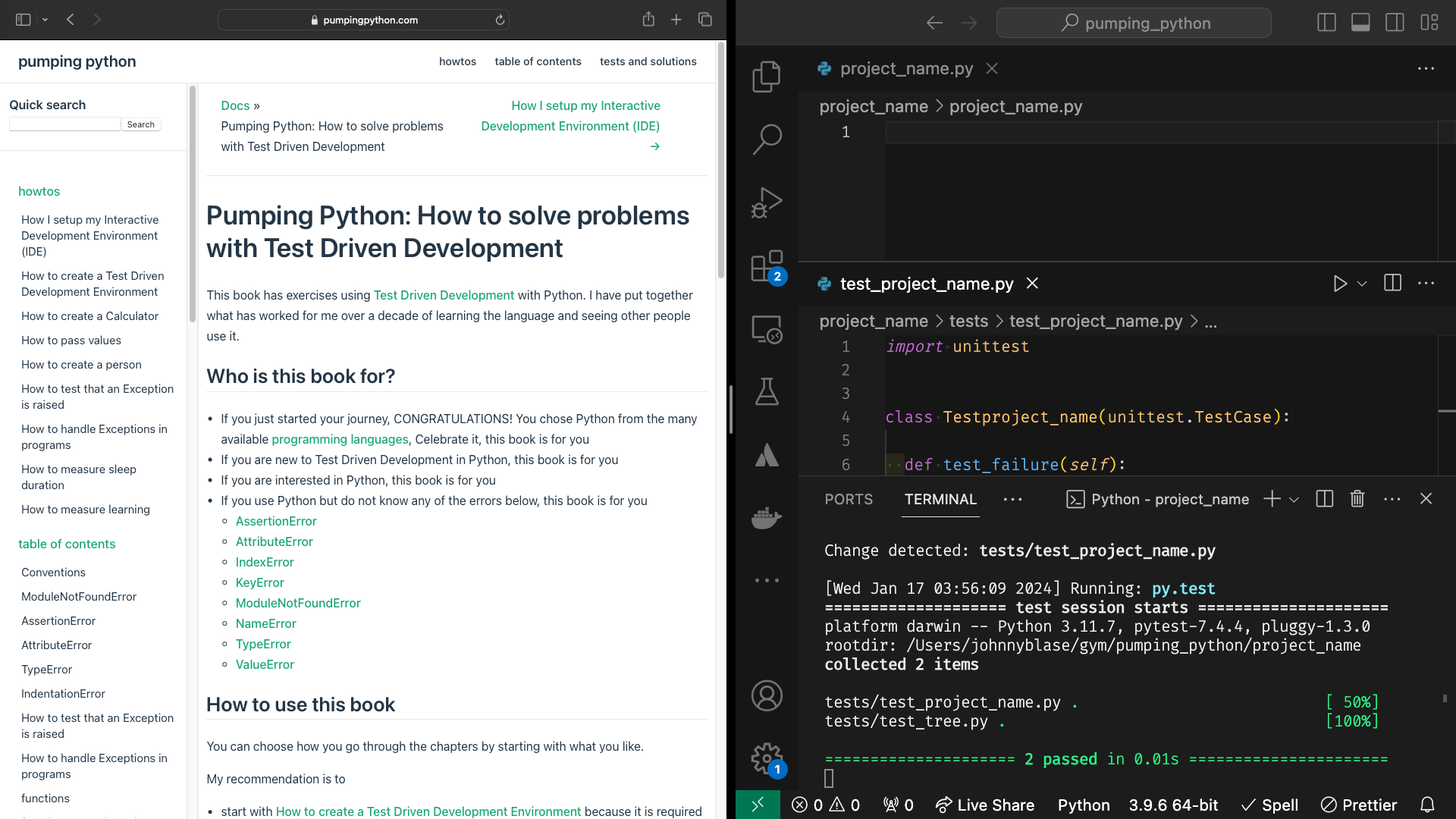Click the Quick search Search button
The width and height of the screenshot is (1456, 819).
tap(141, 124)
